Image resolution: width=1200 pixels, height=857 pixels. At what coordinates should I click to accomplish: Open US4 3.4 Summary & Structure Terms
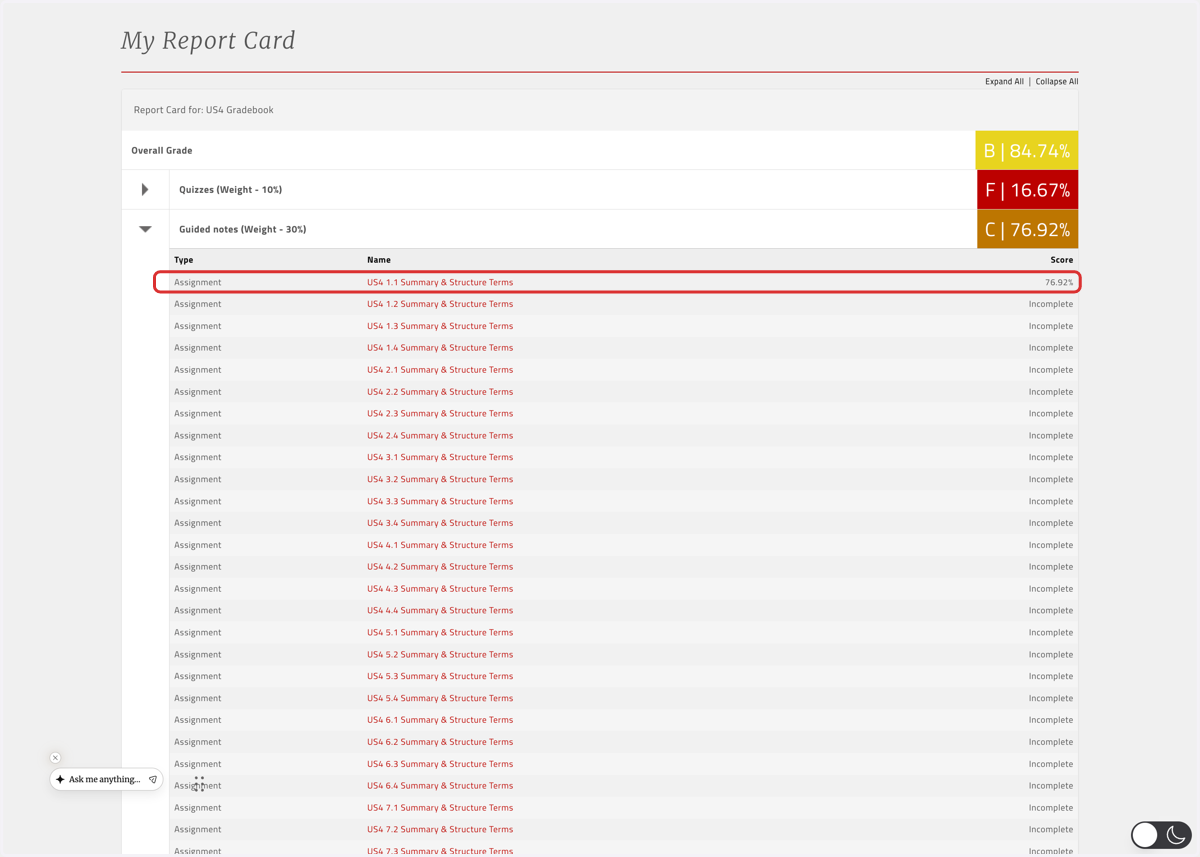click(440, 523)
